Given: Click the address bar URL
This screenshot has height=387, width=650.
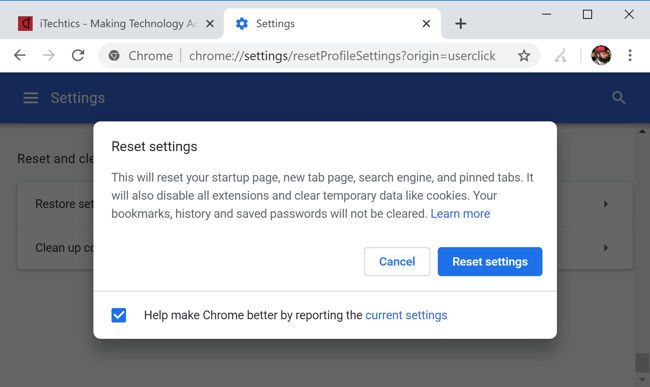Looking at the screenshot, I should (x=342, y=56).
